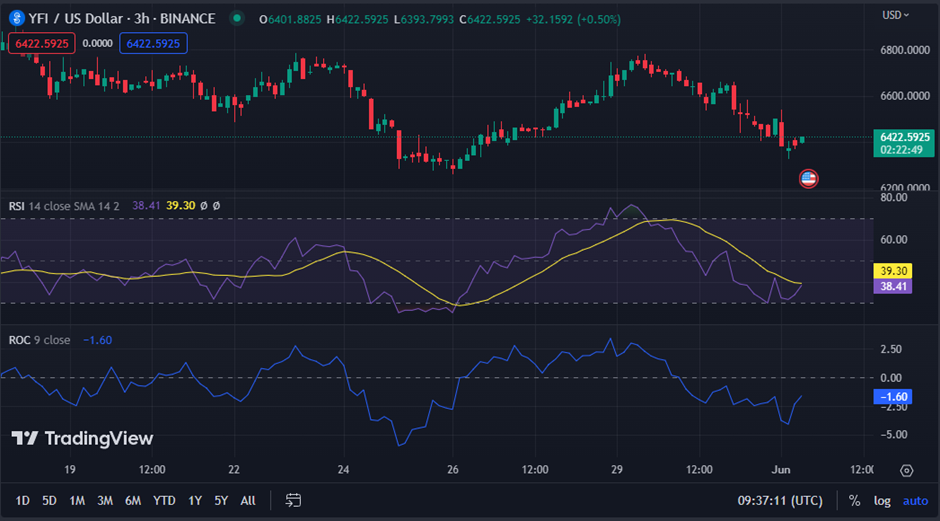Open chart settings gear icon
This screenshot has width=940, height=521.
[906, 470]
